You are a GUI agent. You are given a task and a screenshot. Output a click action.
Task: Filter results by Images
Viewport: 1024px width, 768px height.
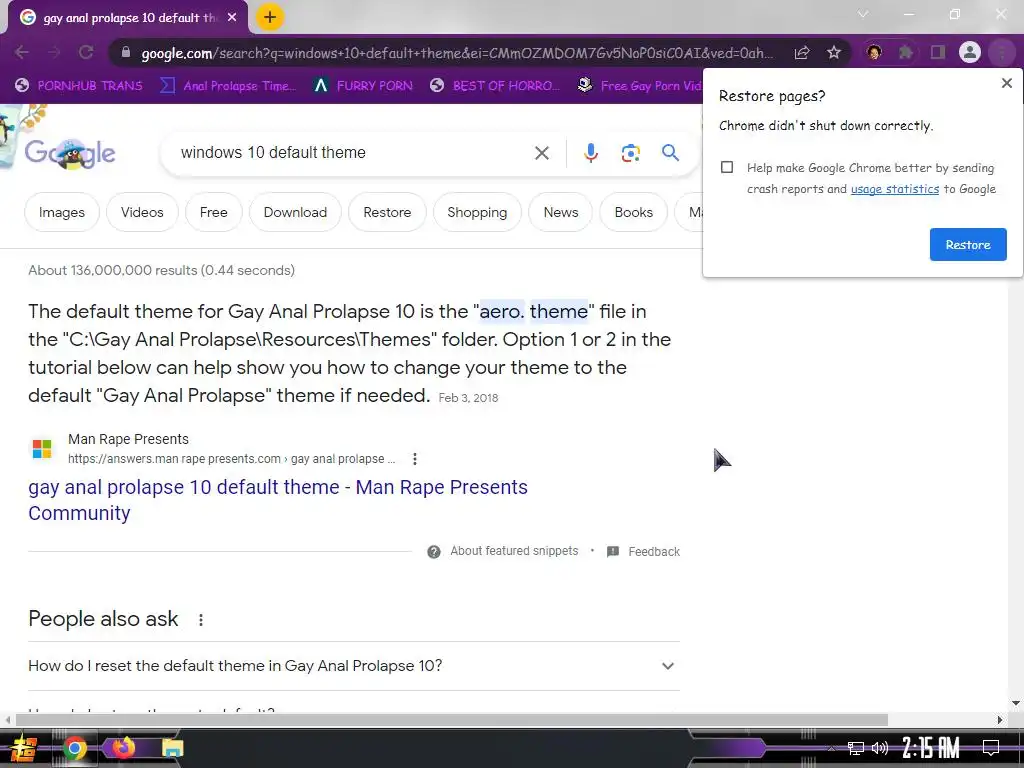(x=62, y=212)
